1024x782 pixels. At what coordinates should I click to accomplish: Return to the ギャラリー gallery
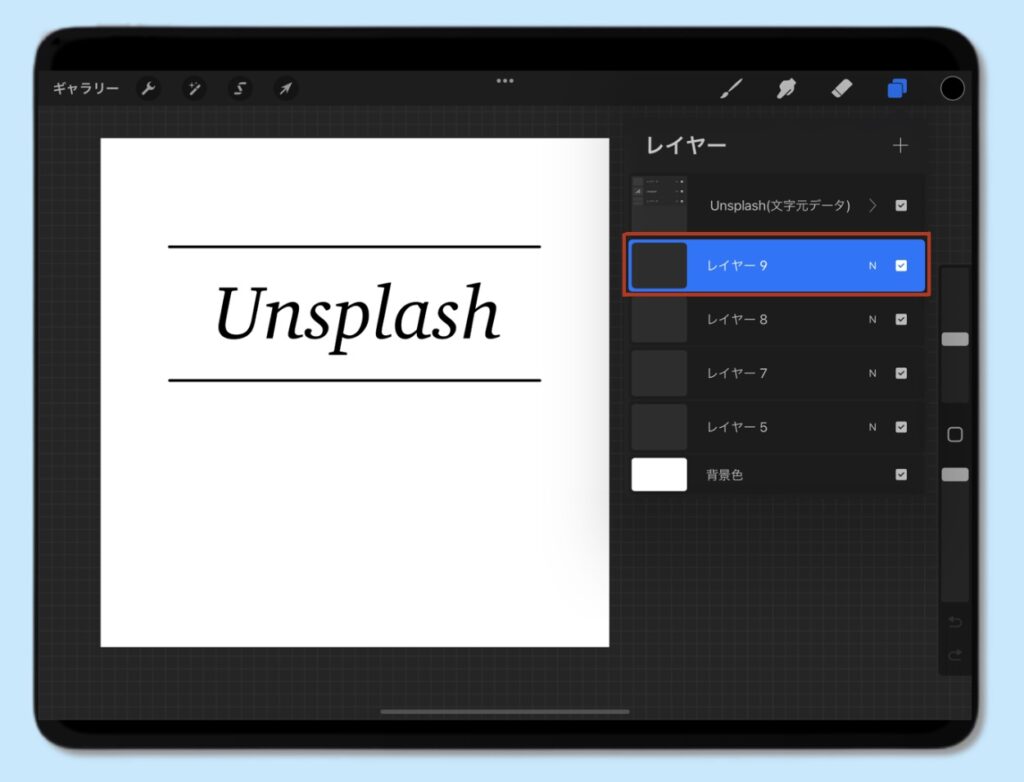pyautogui.click(x=86, y=88)
